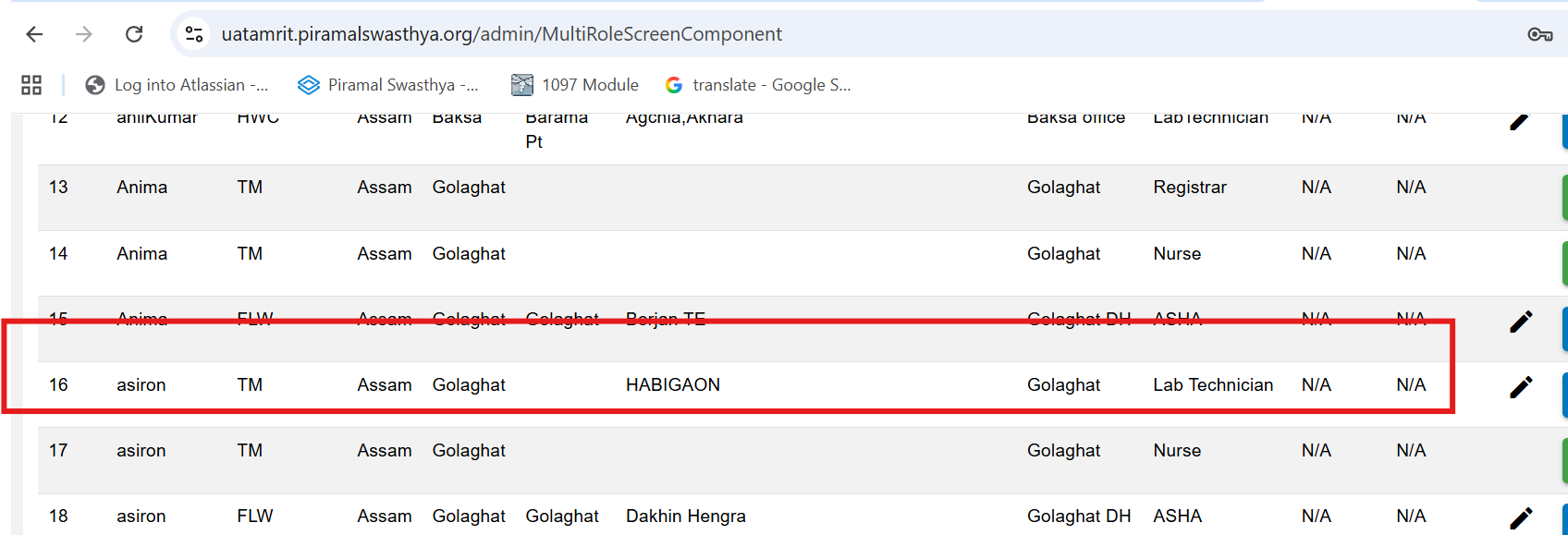Image resolution: width=1568 pixels, height=535 pixels.
Task: Reload the current admin page
Action: click(134, 34)
